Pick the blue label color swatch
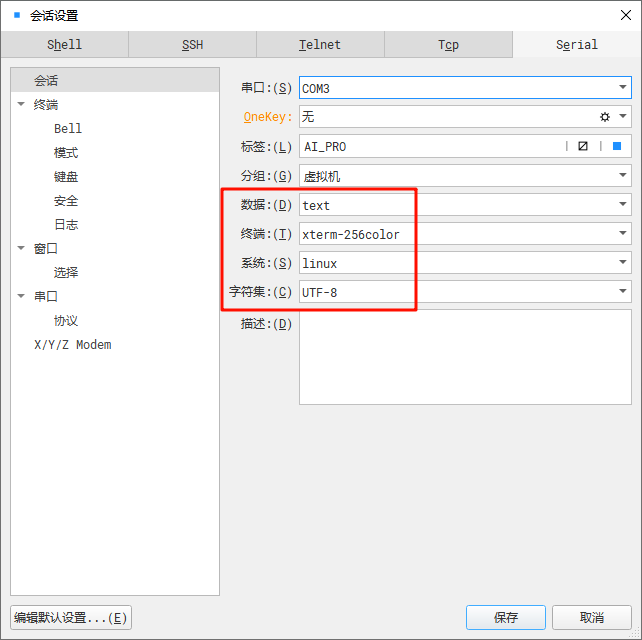 [617, 146]
